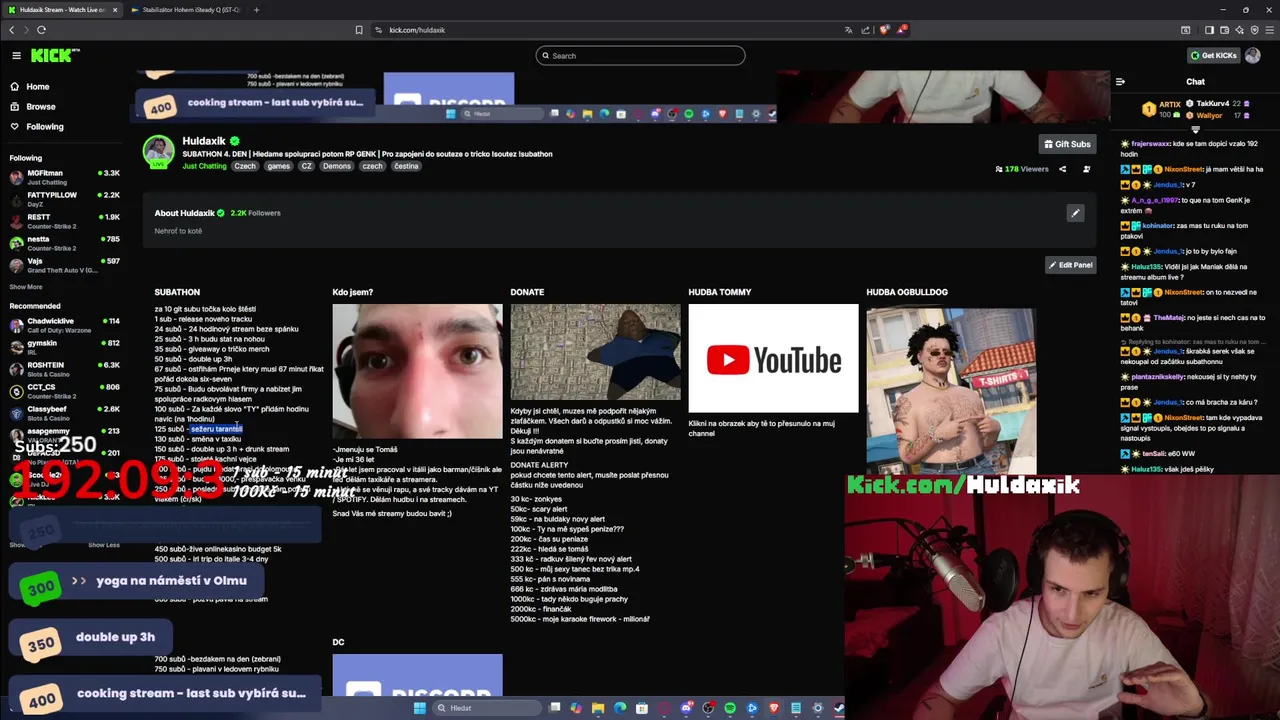This screenshot has height=720, width=1280.
Task: Open nestta channel in sidebar
Action: tap(64, 243)
